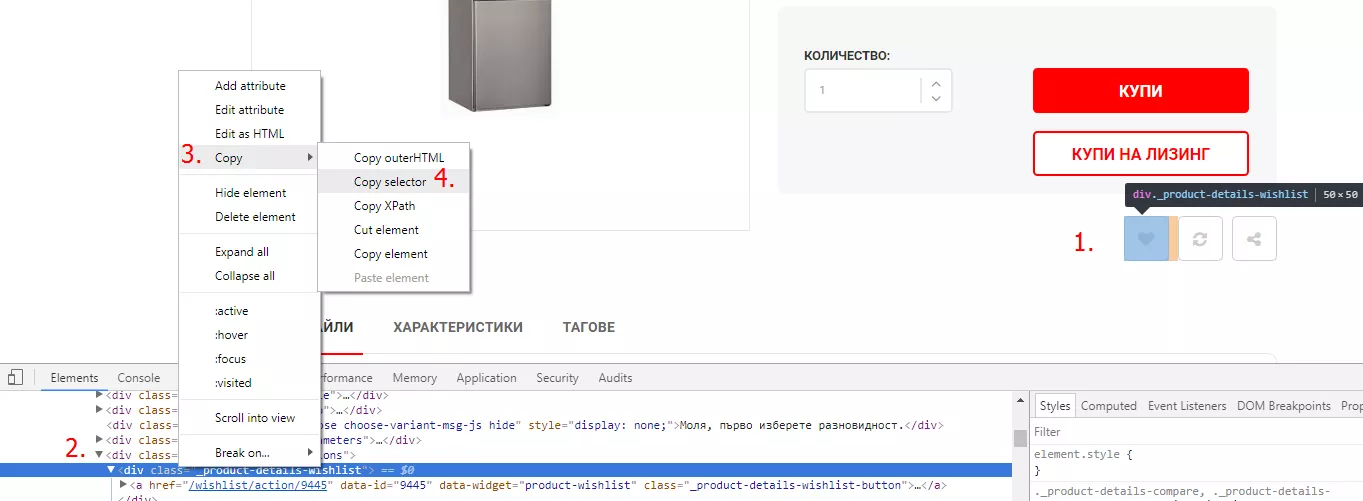
Task: Open the Security DevTools tab
Action: [558, 378]
